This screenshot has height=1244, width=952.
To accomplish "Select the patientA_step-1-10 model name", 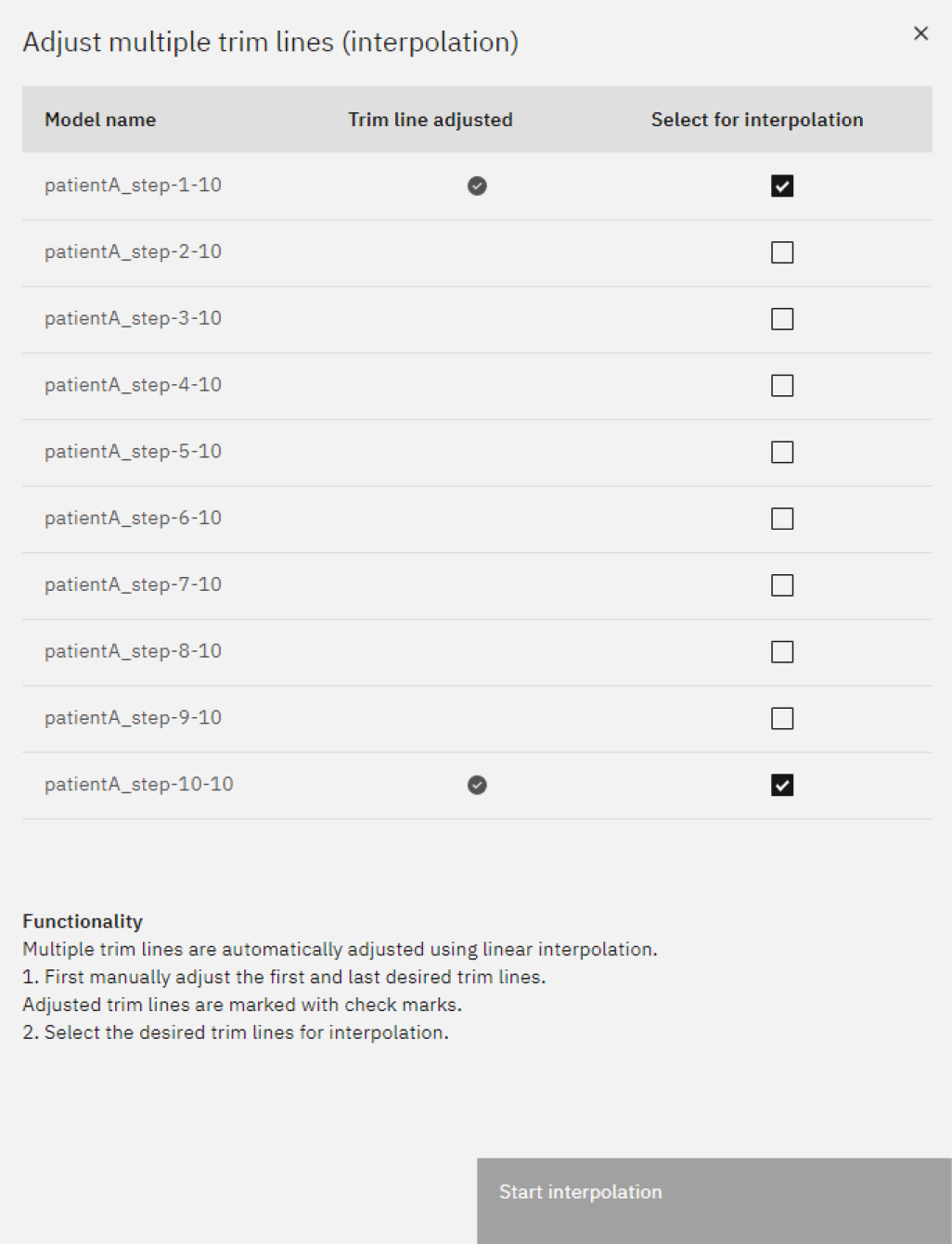I will tap(133, 186).
